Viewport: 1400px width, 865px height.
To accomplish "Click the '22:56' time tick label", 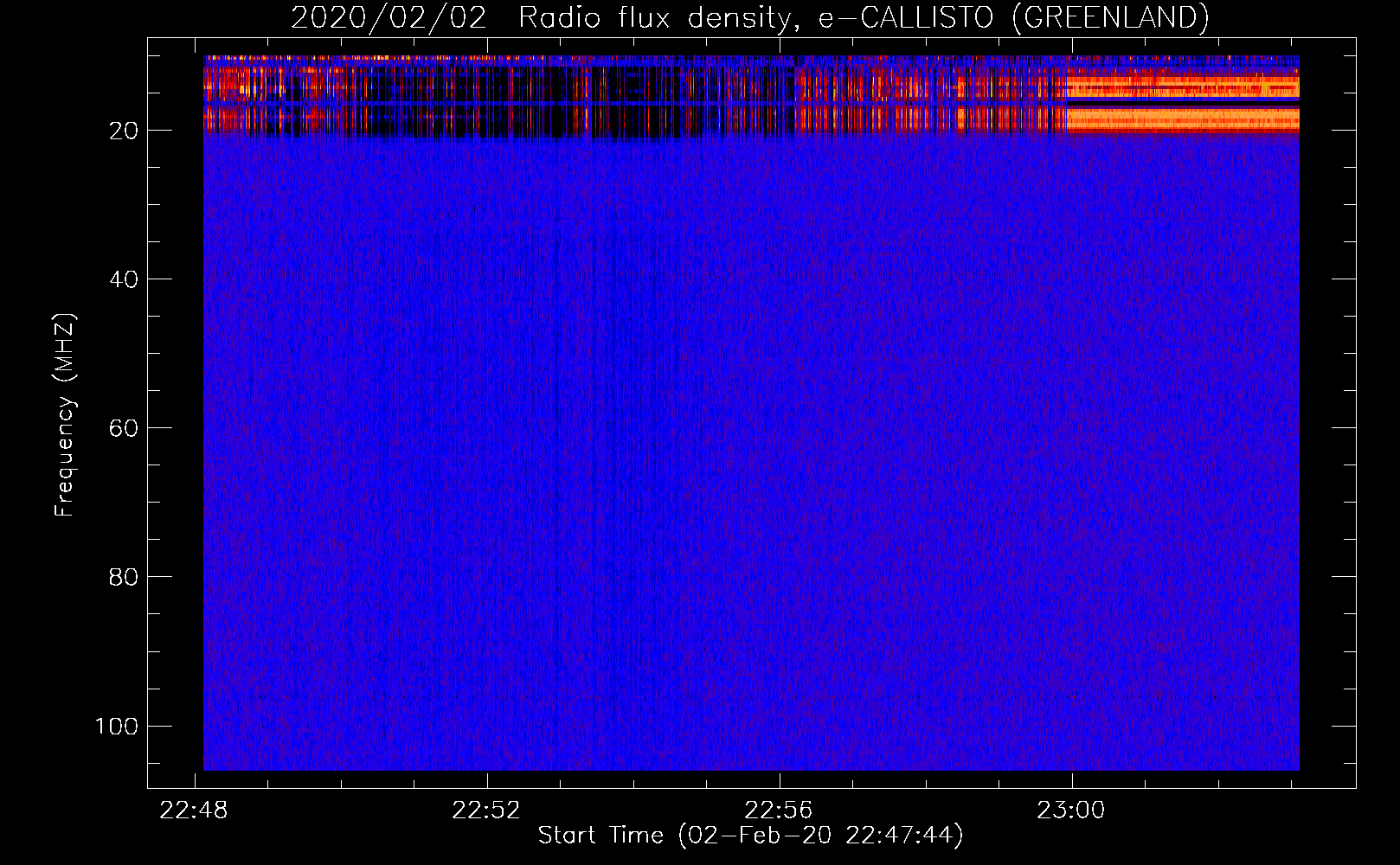I will click(779, 811).
